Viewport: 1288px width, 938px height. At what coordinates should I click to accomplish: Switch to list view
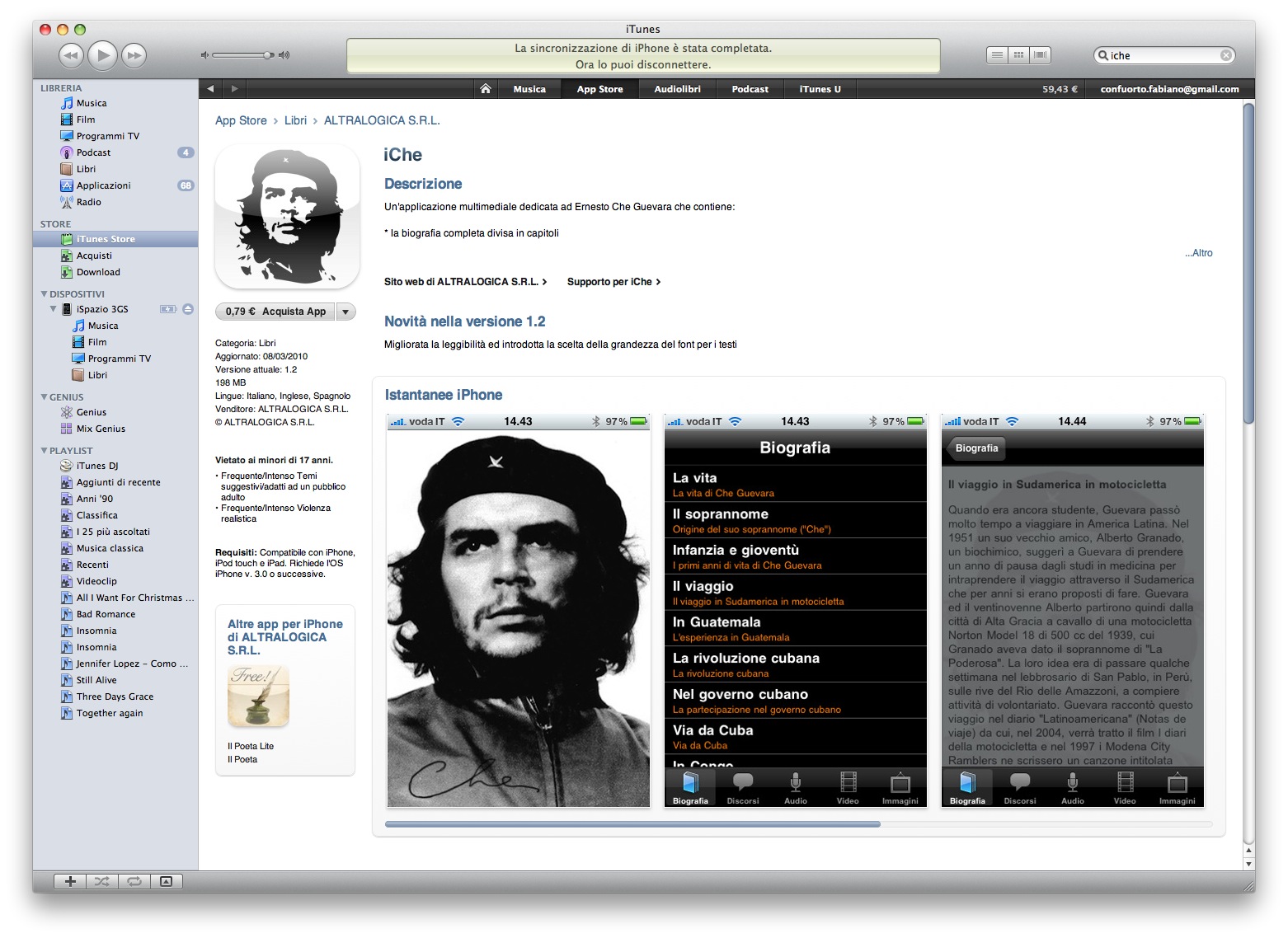point(997,55)
